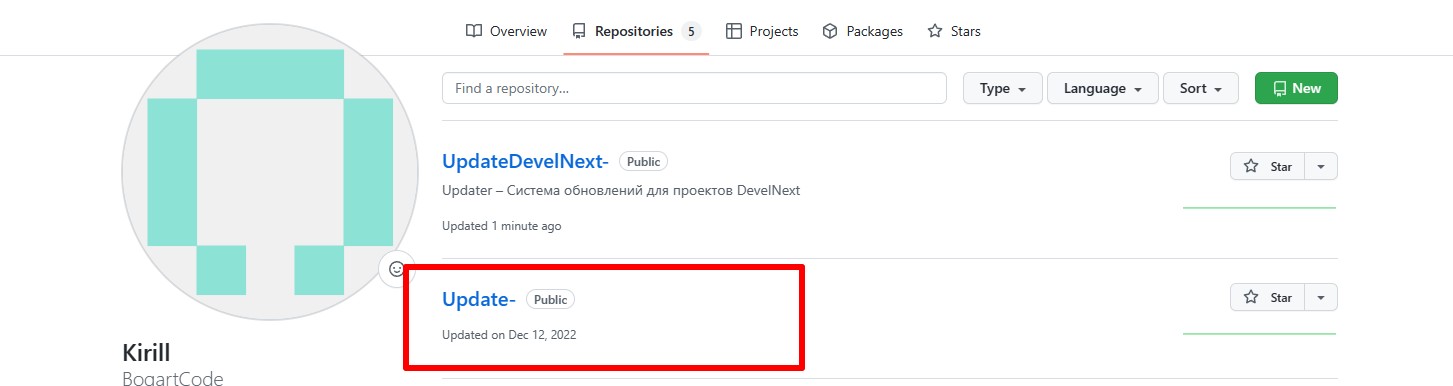Click 'Updated 1 minute ago' text

coord(502,226)
